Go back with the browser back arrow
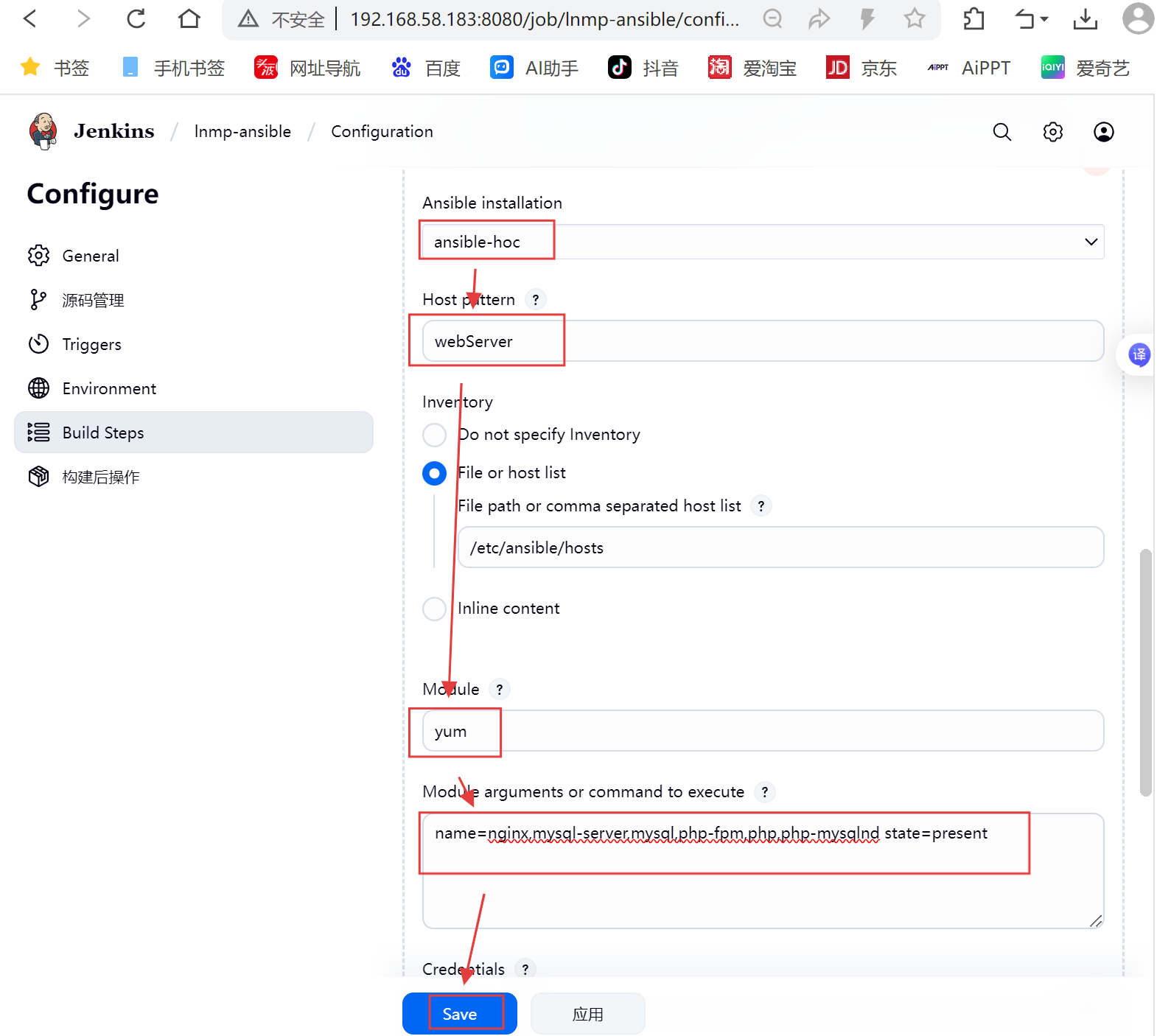Viewport: 1157px width, 1036px height. [30, 18]
